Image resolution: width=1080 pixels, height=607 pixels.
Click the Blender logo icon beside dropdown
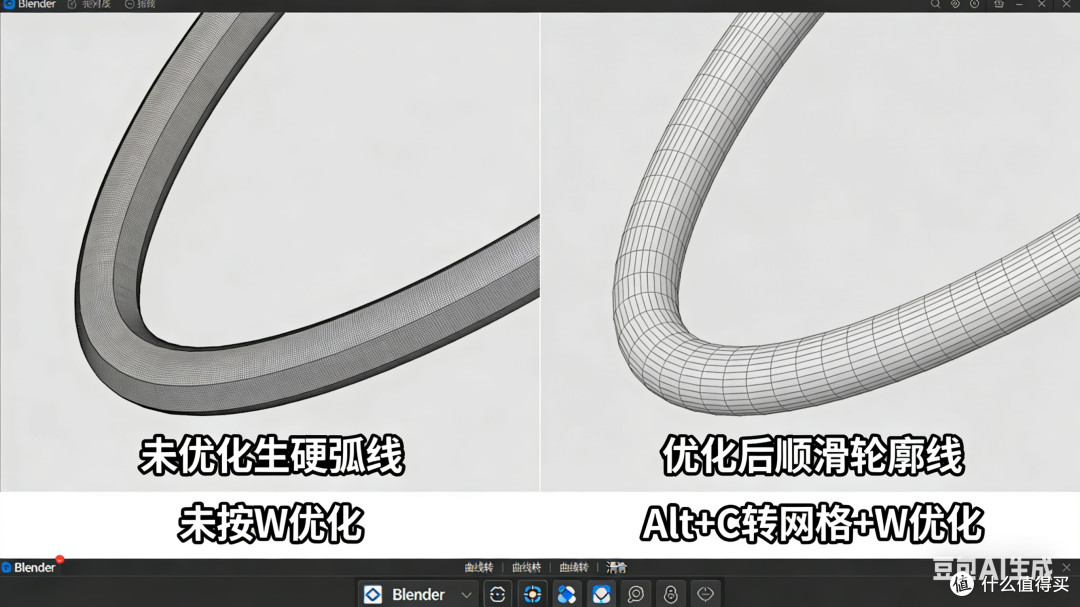(x=373, y=594)
